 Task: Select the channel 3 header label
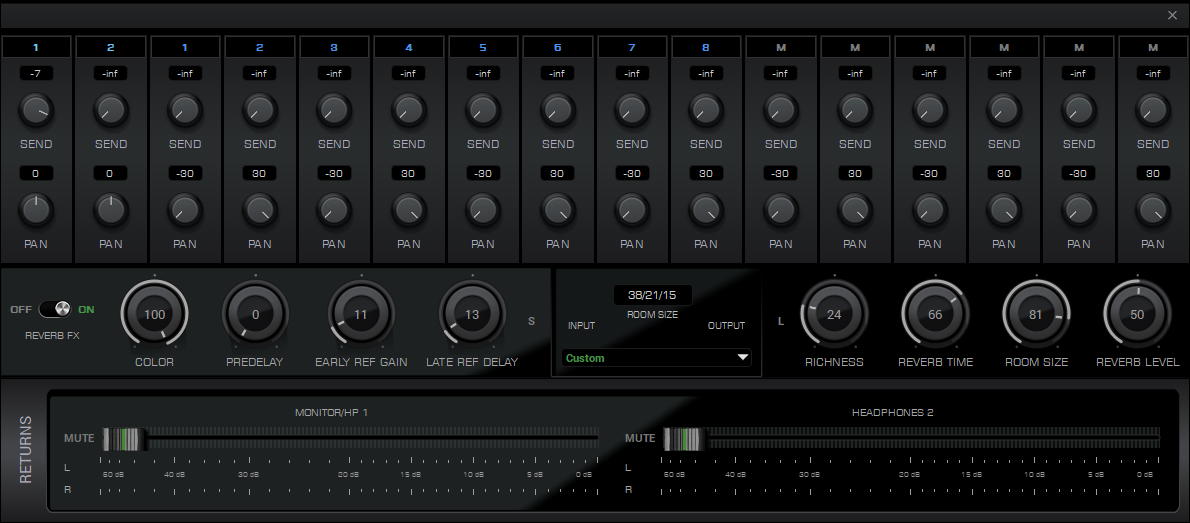pos(333,47)
